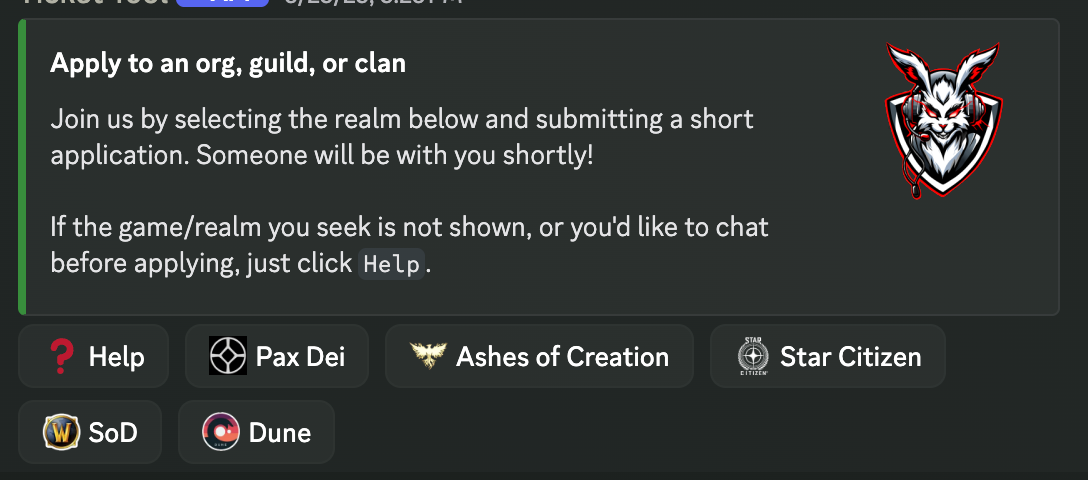Click the golden phoenix Ashes icon

tap(427, 357)
